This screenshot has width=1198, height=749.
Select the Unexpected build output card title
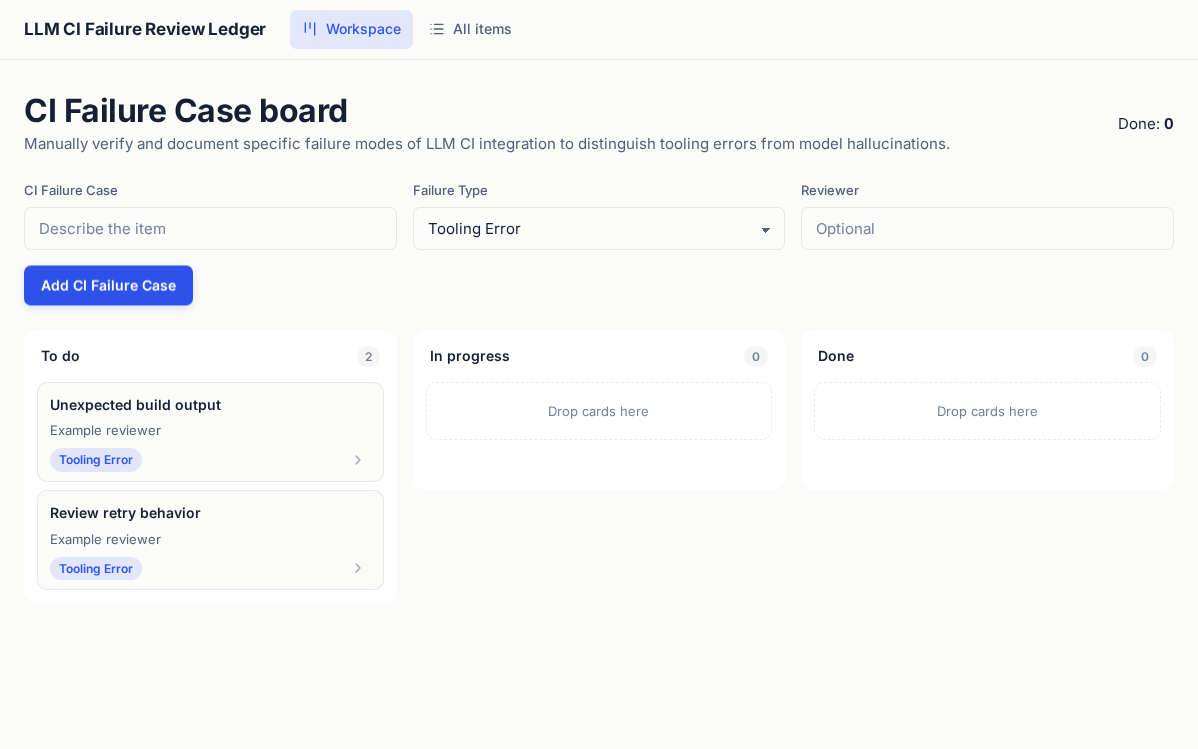pos(135,405)
